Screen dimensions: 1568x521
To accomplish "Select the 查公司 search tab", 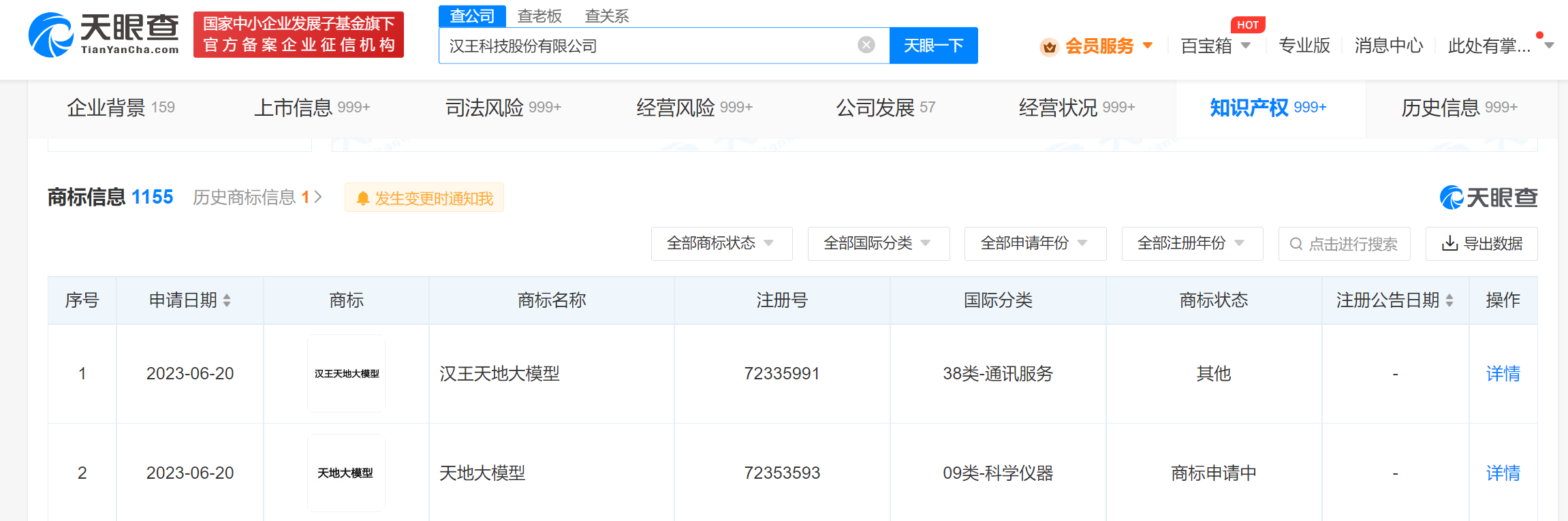I will [x=472, y=16].
